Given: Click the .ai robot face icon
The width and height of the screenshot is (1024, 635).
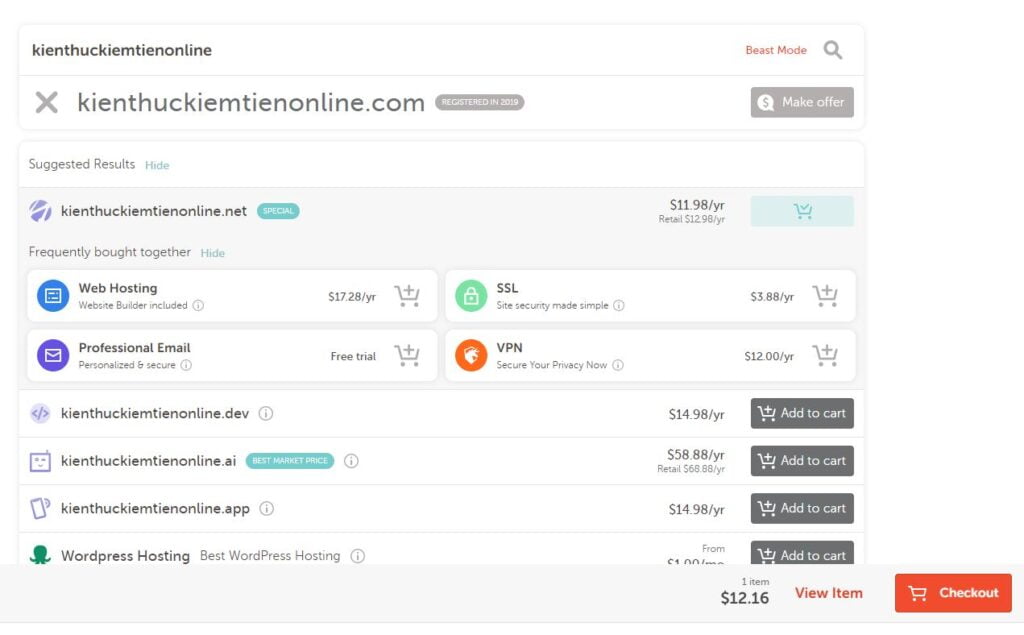Looking at the screenshot, I should tap(40, 461).
